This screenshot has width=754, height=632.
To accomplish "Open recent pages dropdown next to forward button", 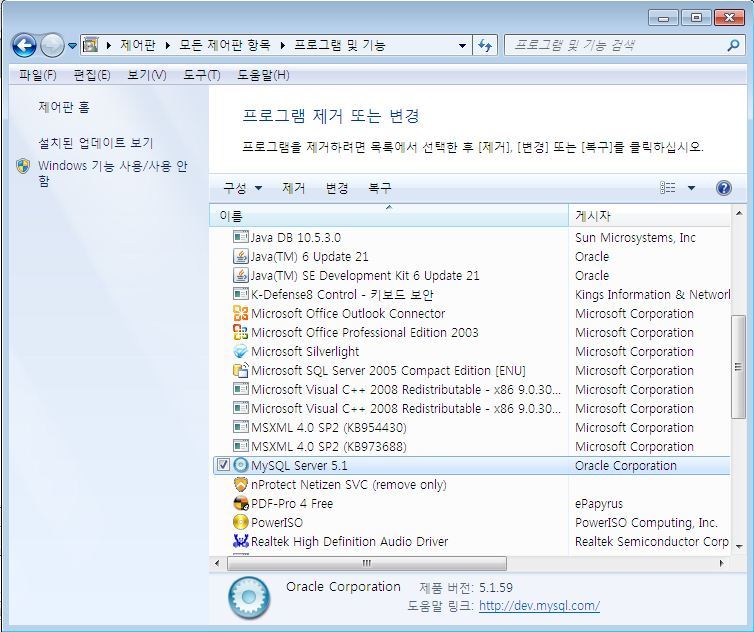I will (x=72, y=46).
